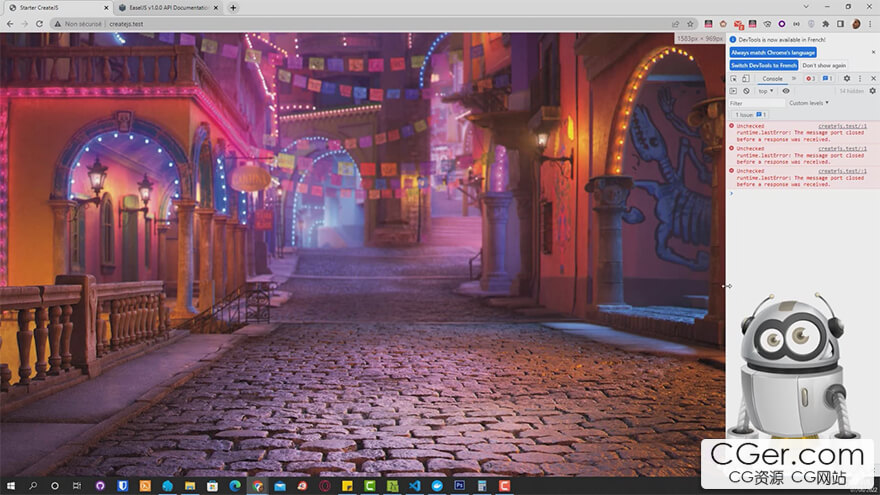Switch to the Console tab

coord(772,79)
